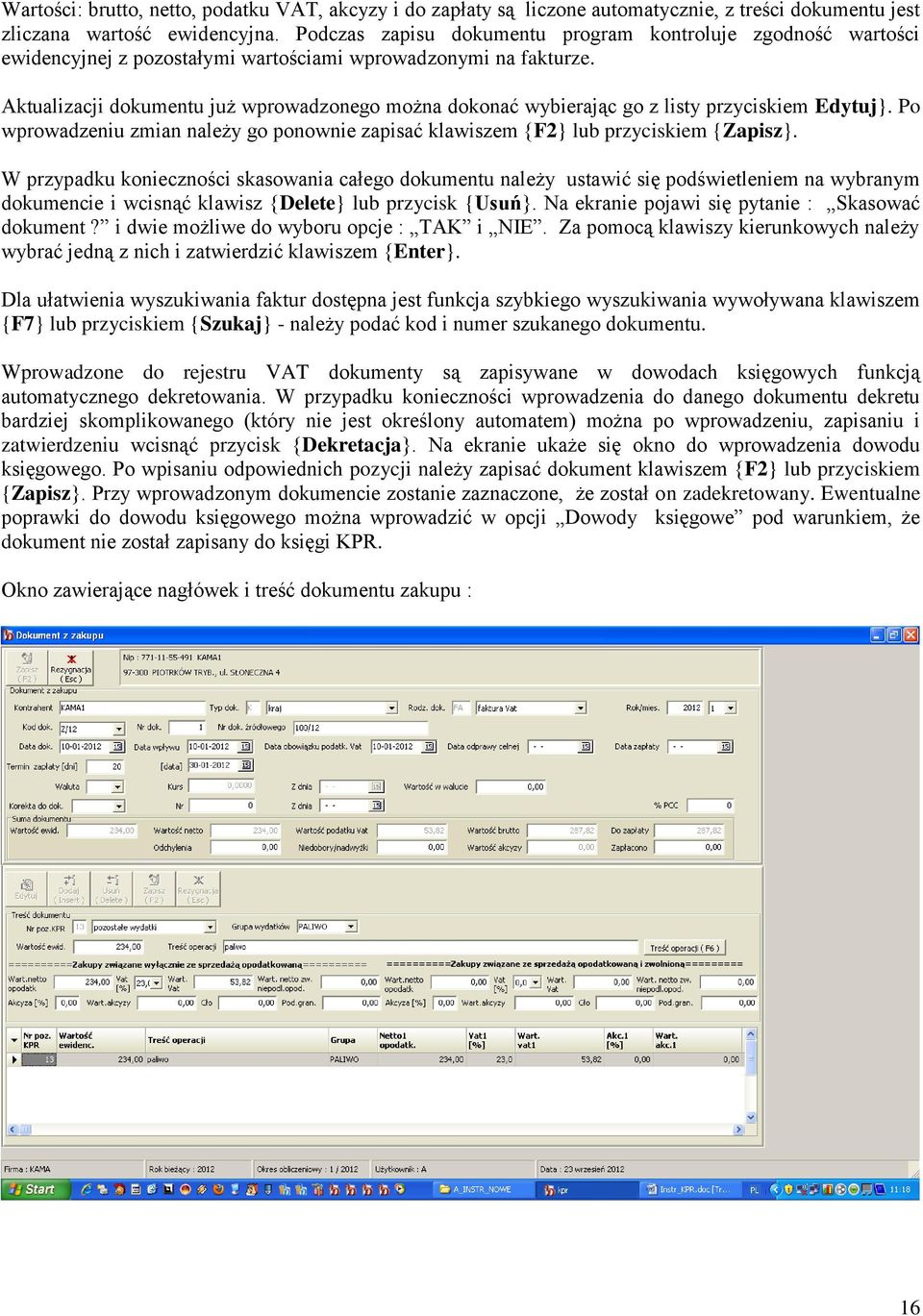
Task: Open the pozostałe wydatki dropdown
Action: pos(211,928)
